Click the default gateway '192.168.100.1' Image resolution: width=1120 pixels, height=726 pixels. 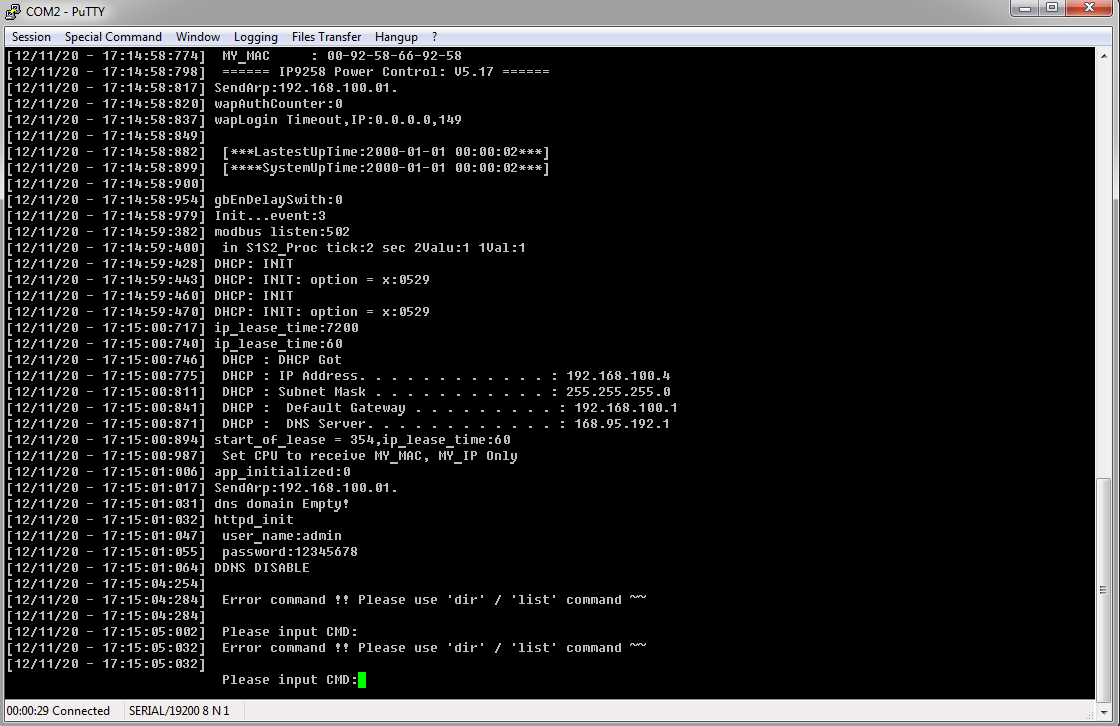pos(626,408)
